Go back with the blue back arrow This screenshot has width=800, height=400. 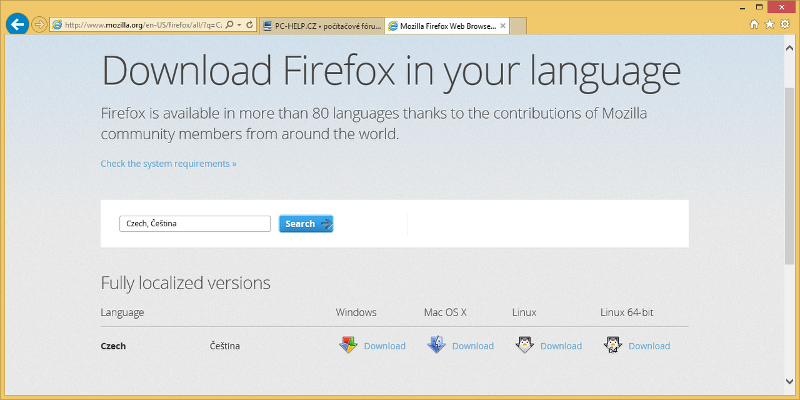(17, 24)
